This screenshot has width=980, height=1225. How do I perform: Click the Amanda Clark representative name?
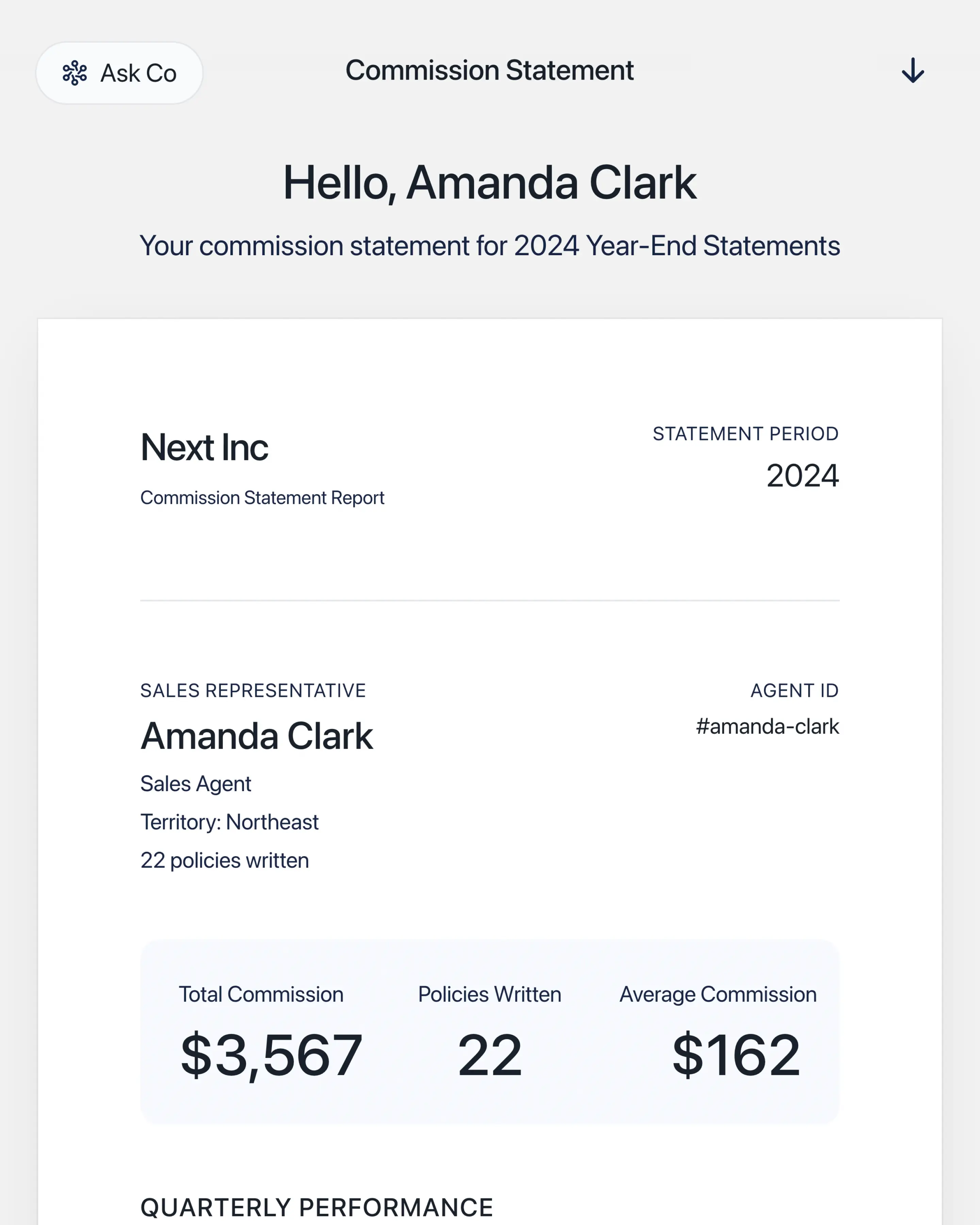pos(257,736)
